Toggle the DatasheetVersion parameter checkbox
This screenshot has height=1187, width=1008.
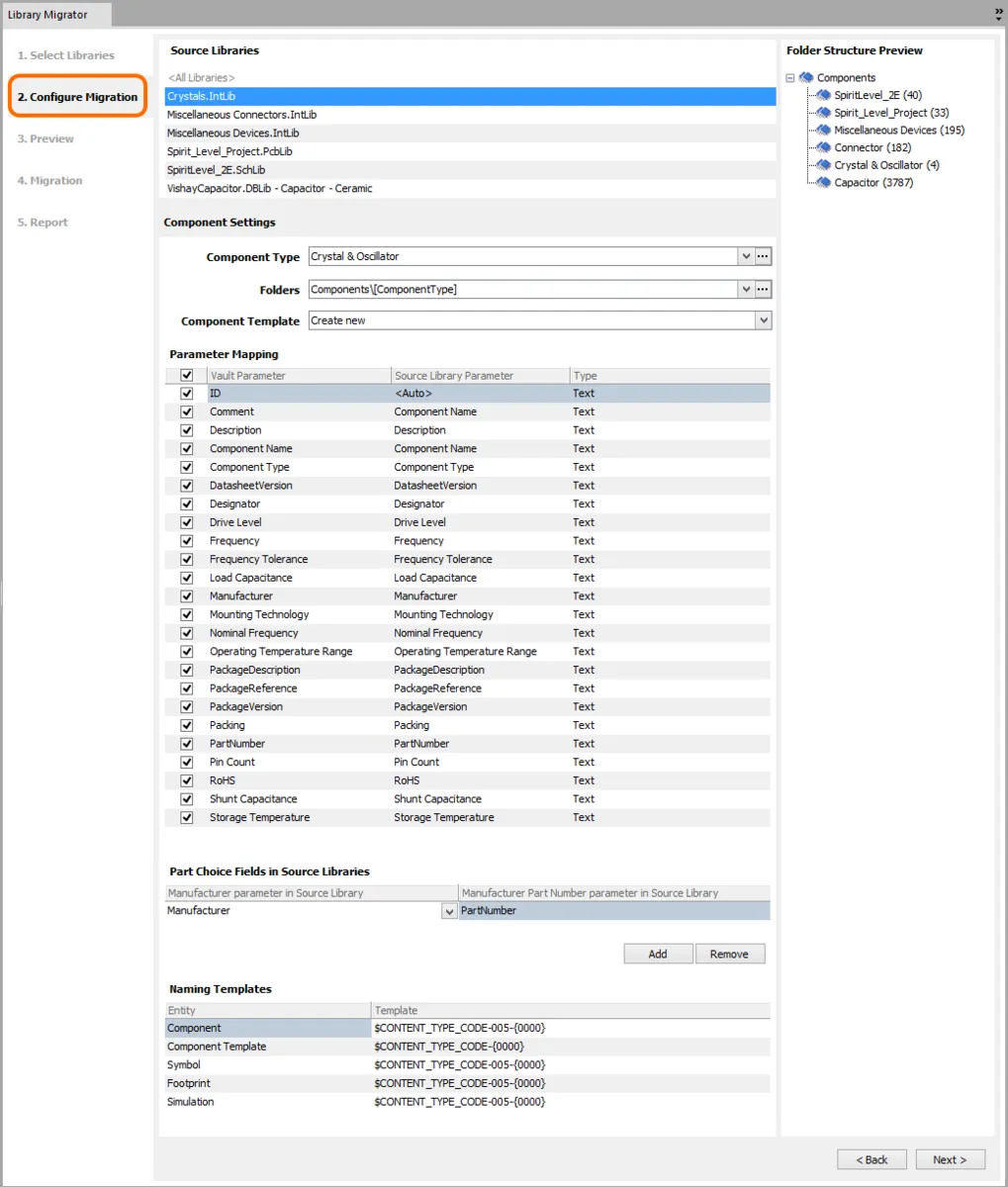coord(186,486)
